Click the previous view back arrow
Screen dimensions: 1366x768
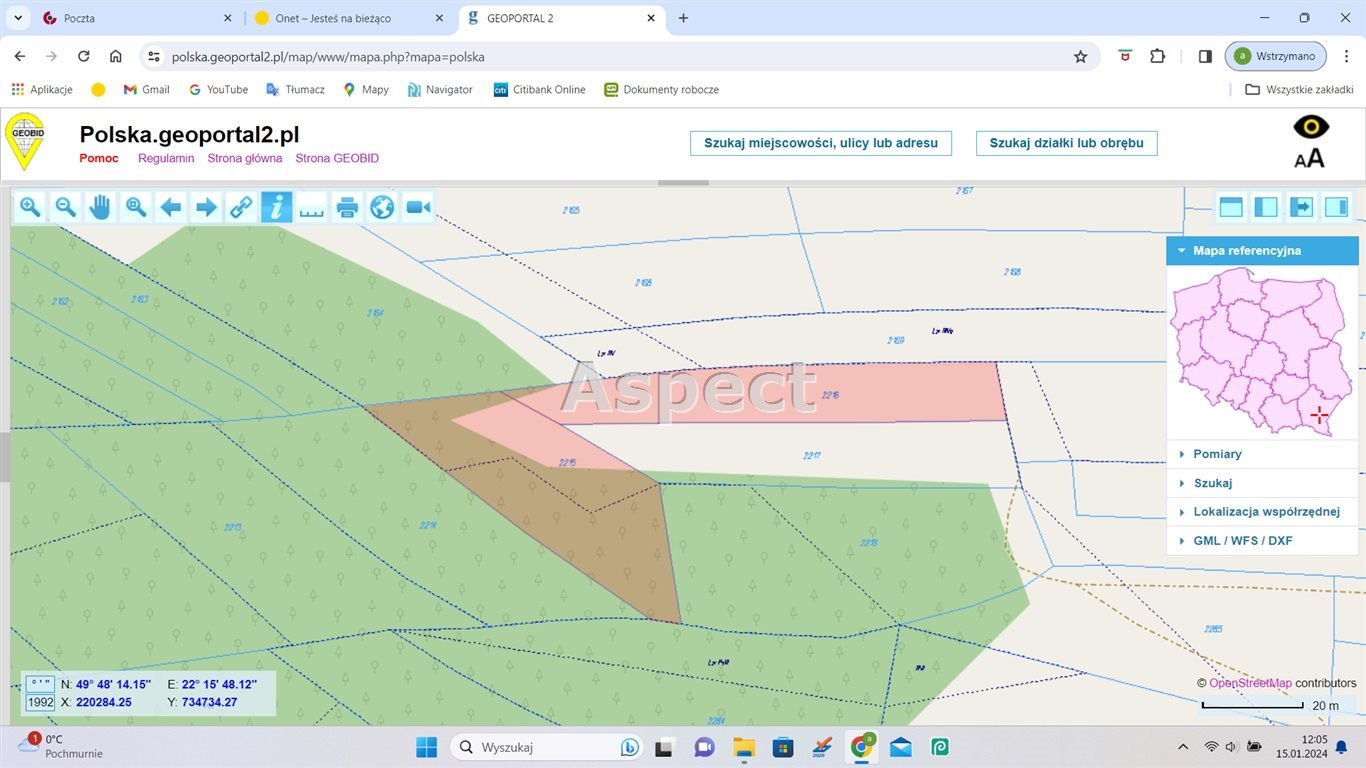[x=170, y=207]
